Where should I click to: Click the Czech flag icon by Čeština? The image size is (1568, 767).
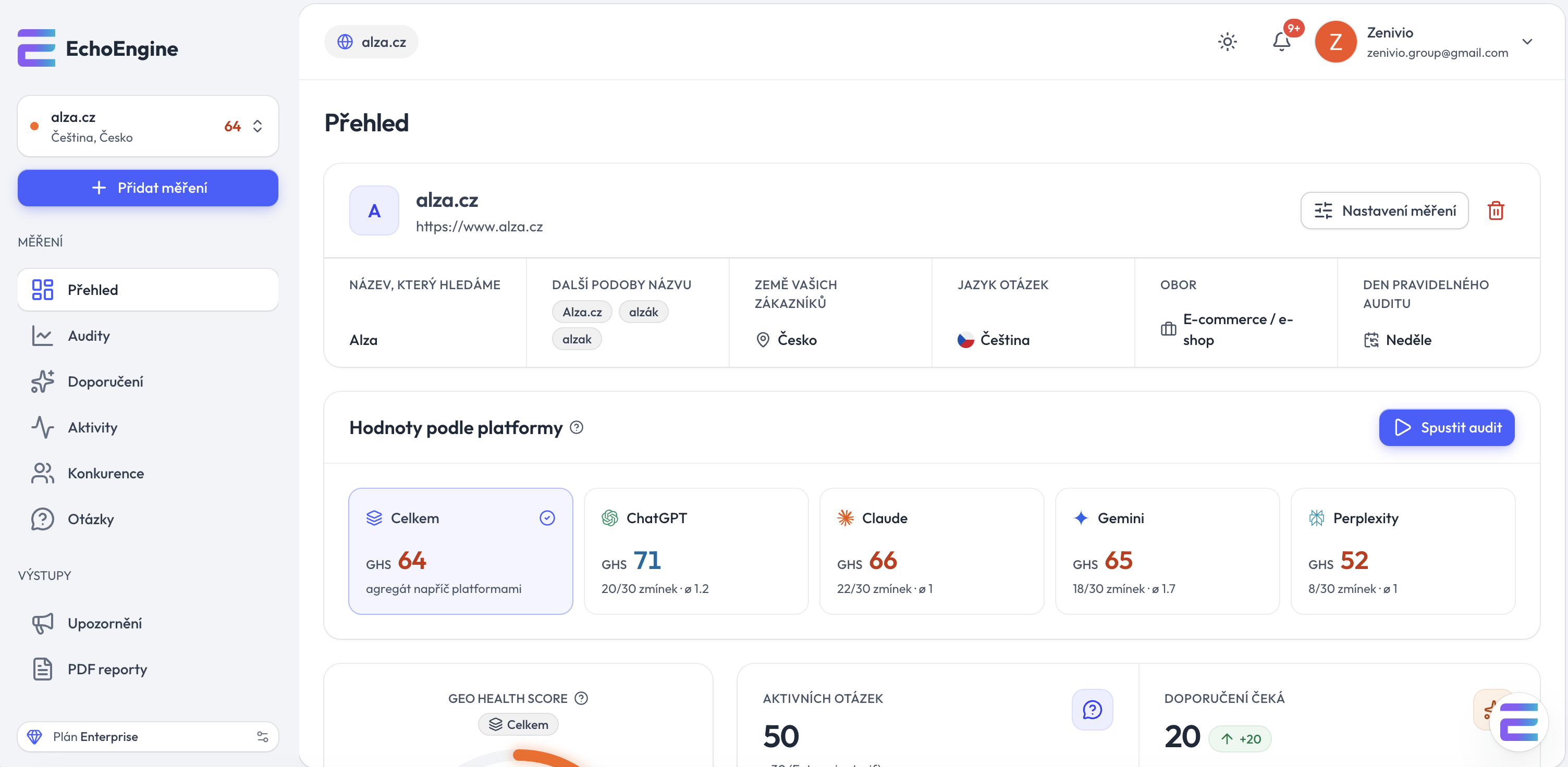[x=965, y=339]
